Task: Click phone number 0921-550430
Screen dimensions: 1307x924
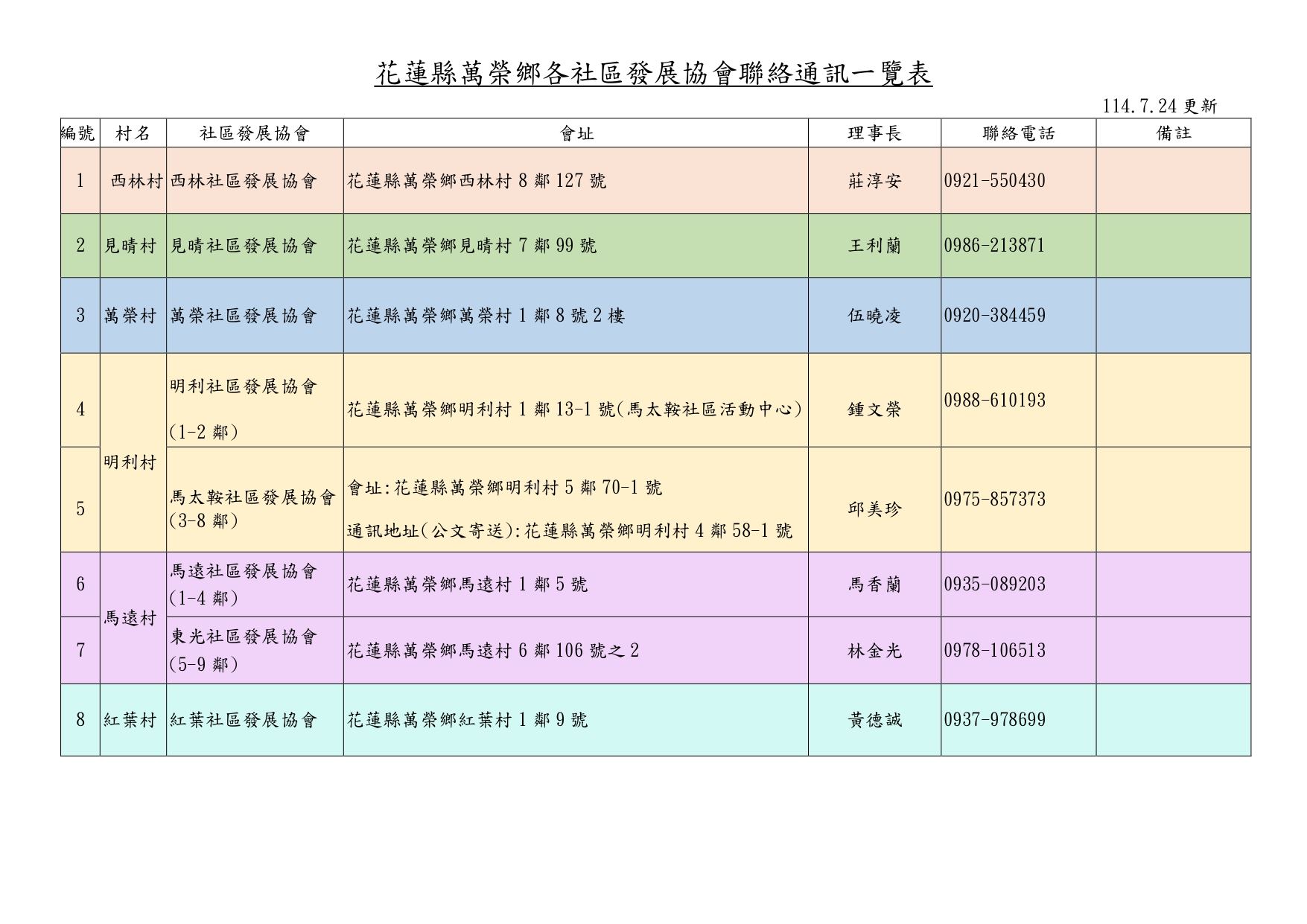Action: [994, 181]
